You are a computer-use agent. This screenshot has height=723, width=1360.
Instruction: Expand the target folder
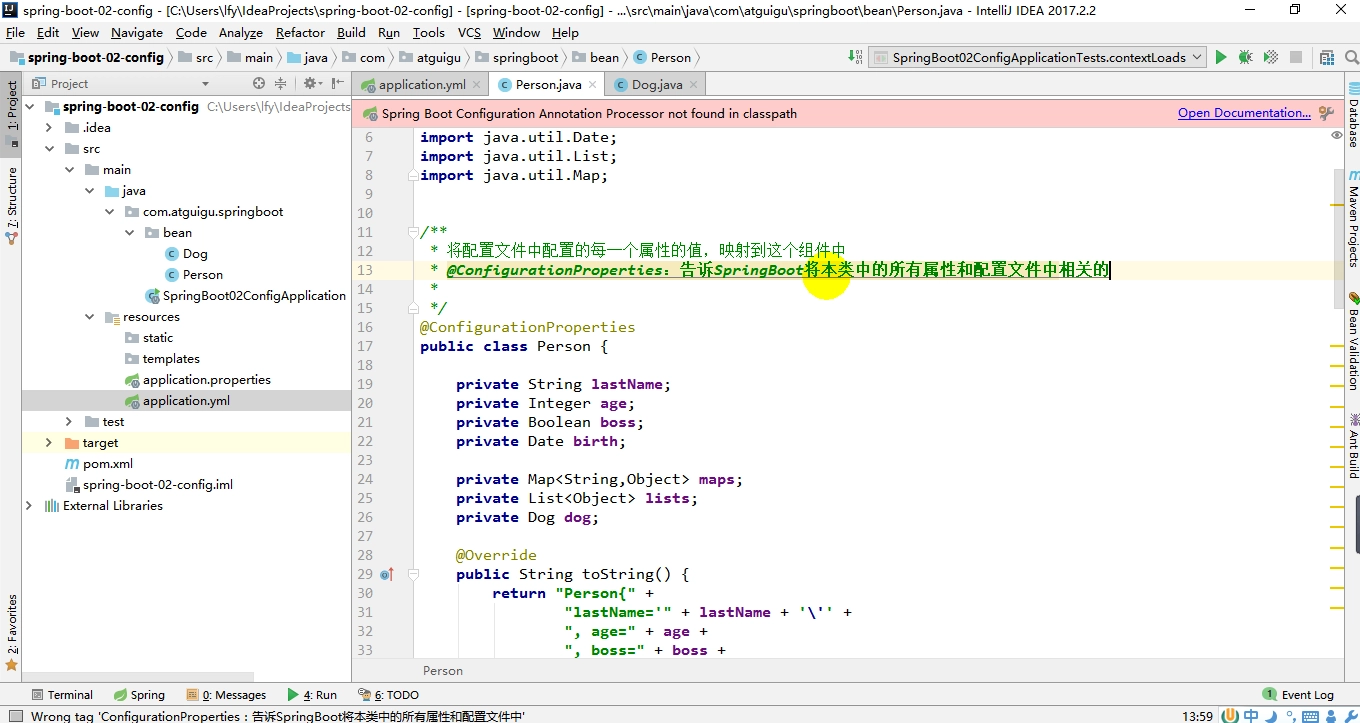point(47,442)
